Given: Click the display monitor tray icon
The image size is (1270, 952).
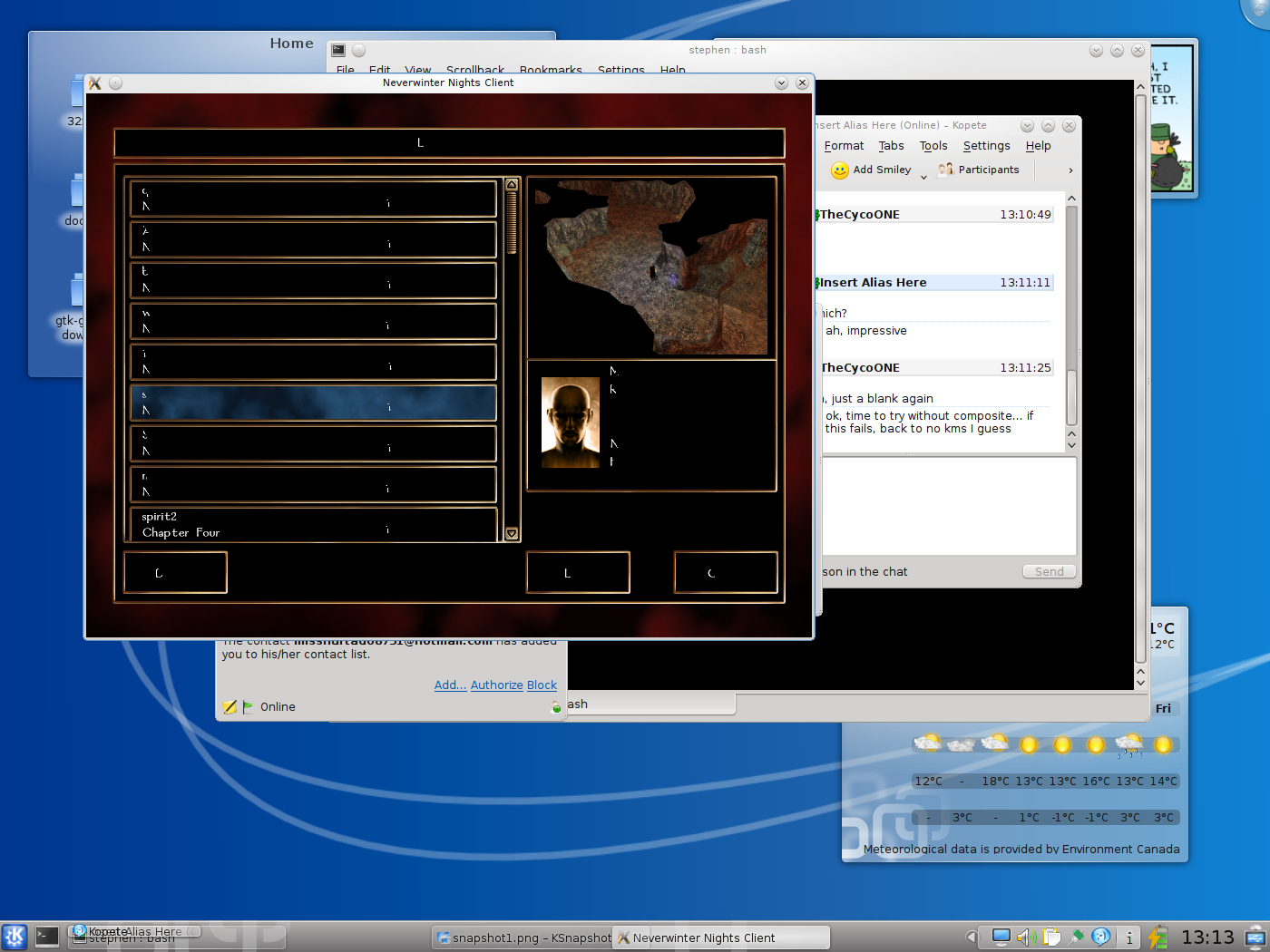Looking at the screenshot, I should [1001, 937].
